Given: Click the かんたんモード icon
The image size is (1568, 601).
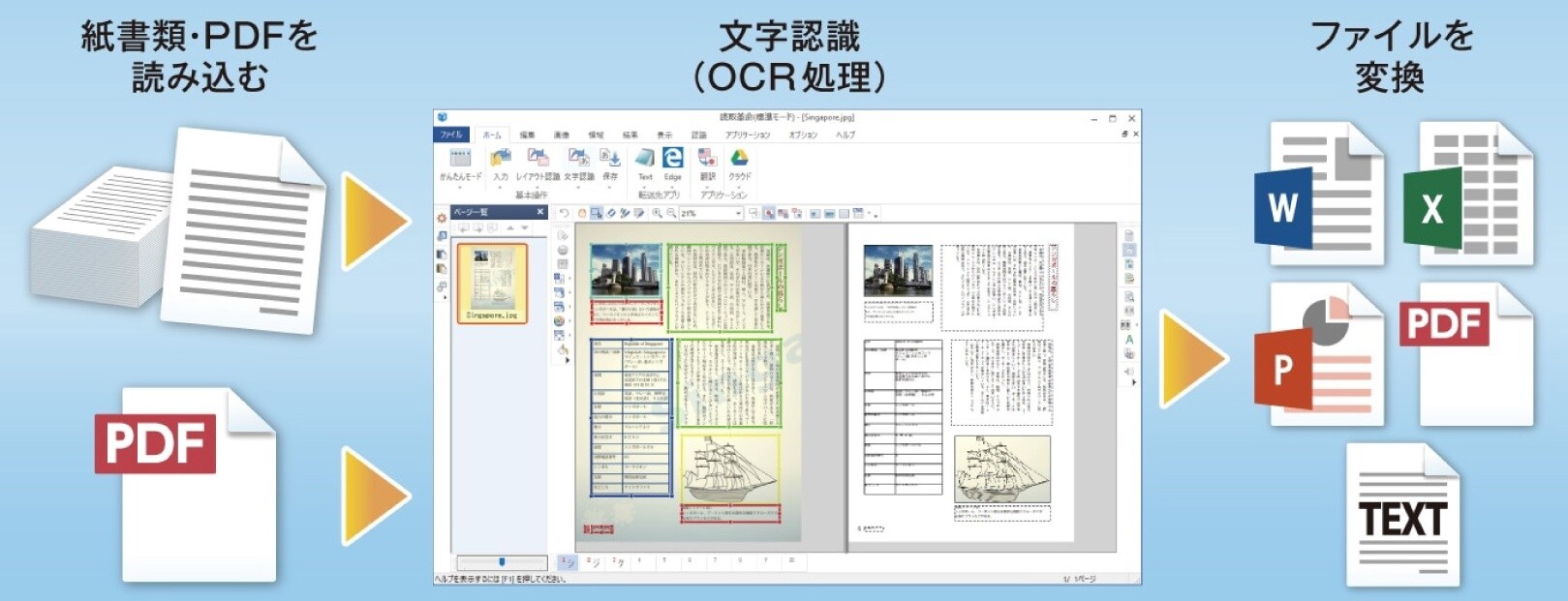Looking at the screenshot, I should pyautogui.click(x=460, y=158).
